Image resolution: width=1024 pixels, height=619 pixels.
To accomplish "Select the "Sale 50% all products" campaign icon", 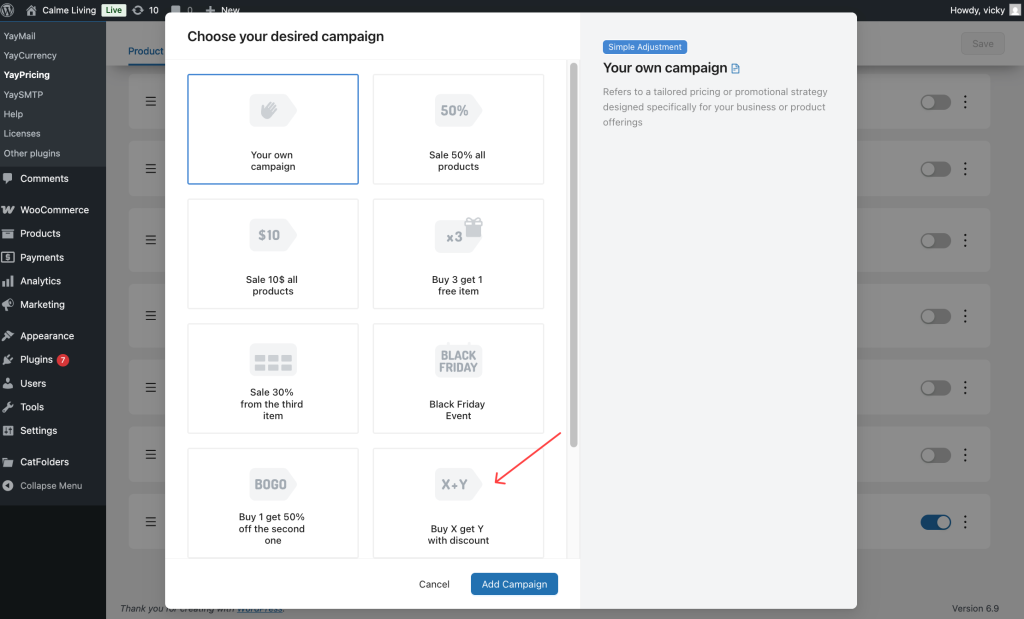I will point(458,110).
